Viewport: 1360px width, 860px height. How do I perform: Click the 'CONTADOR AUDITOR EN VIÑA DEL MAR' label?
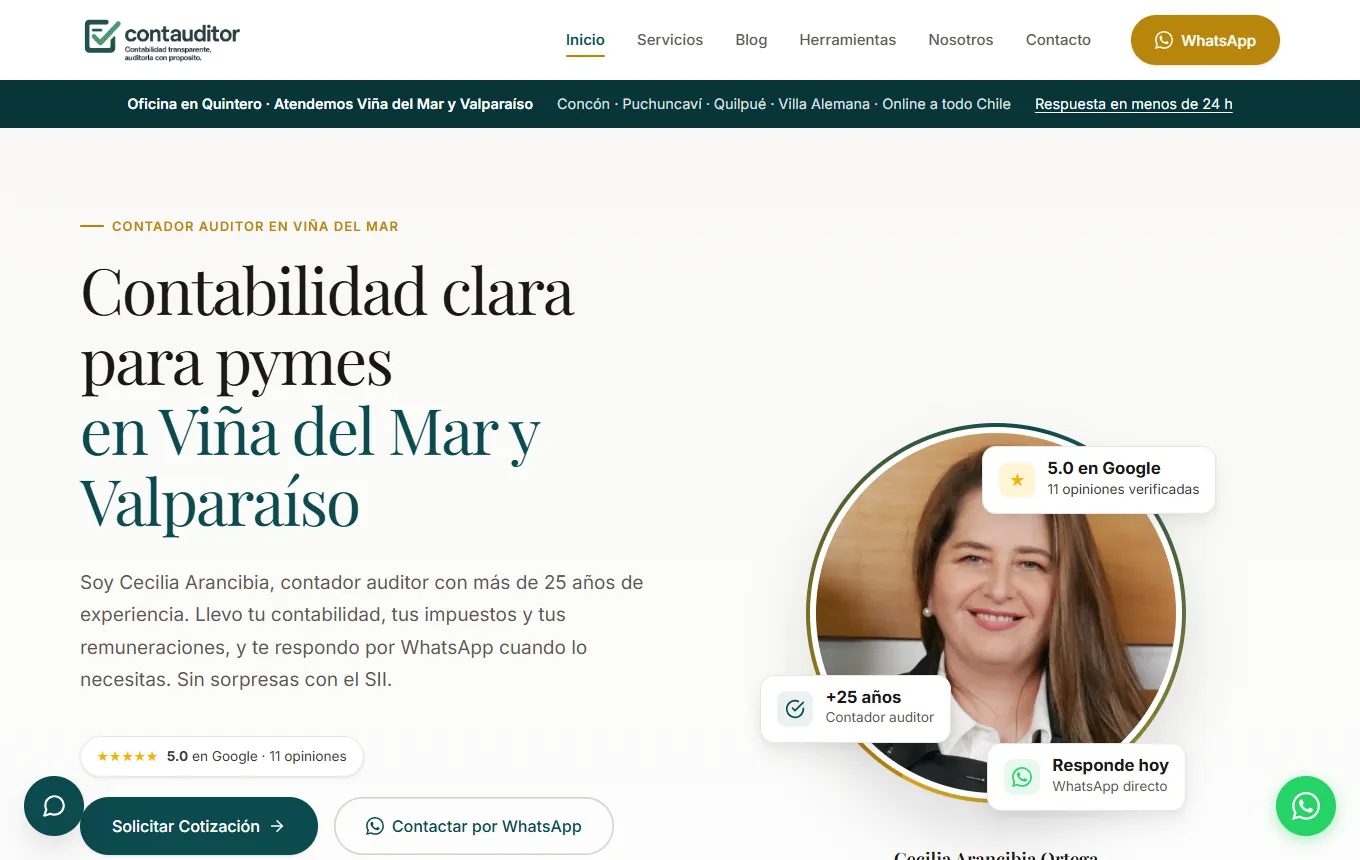click(x=255, y=227)
